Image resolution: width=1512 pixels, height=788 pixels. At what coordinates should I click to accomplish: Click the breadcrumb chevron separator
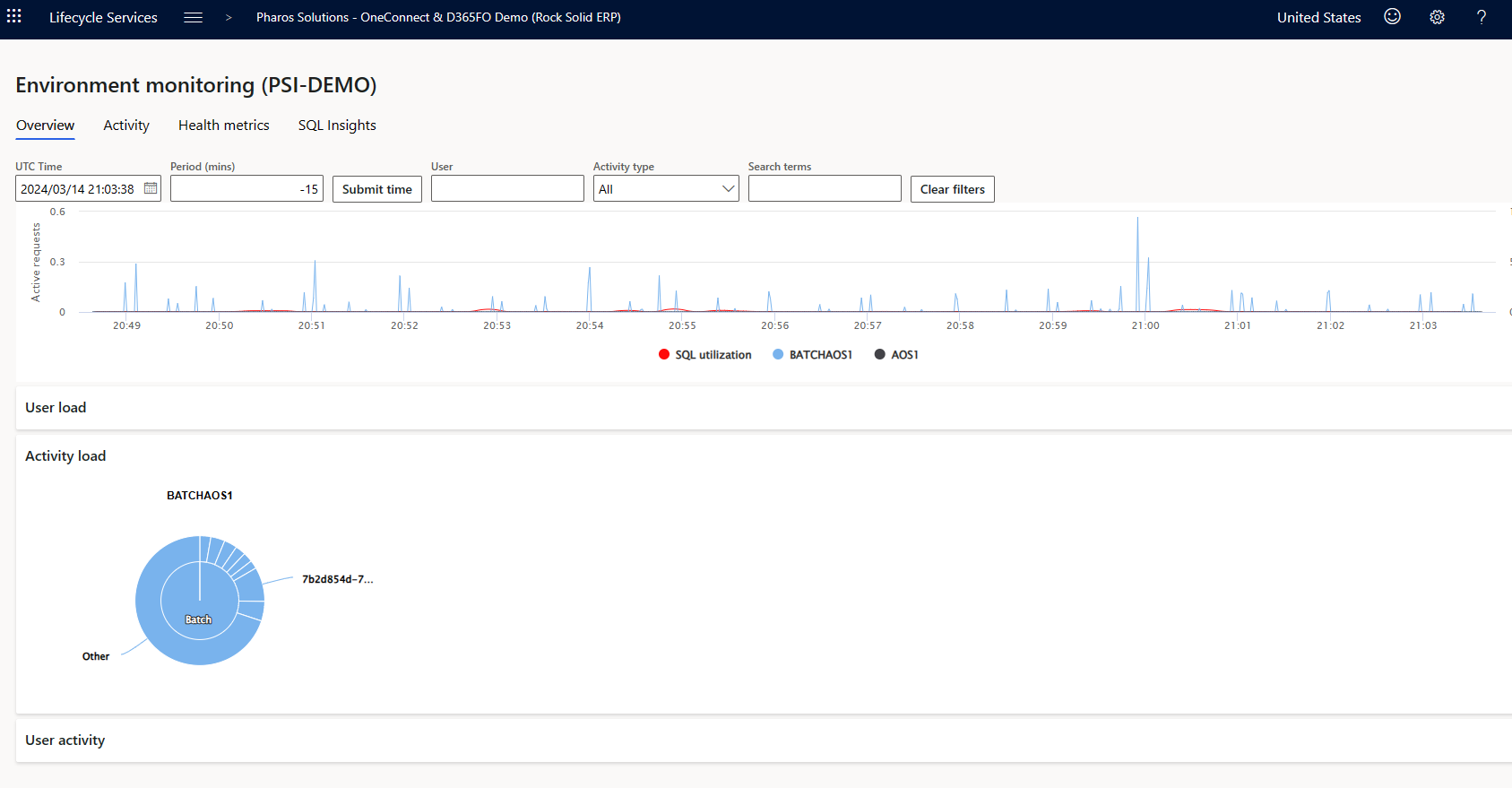point(229,17)
